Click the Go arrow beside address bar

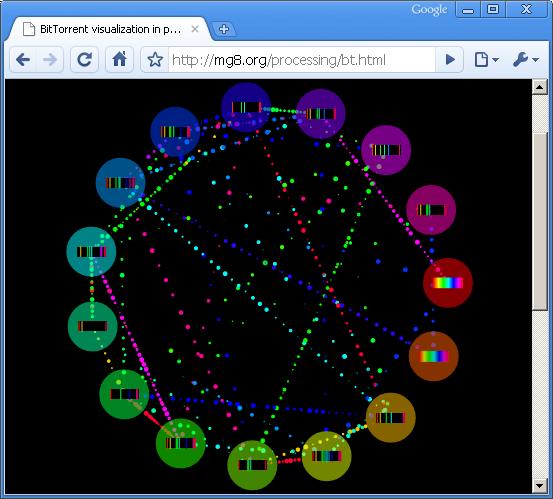click(450, 60)
